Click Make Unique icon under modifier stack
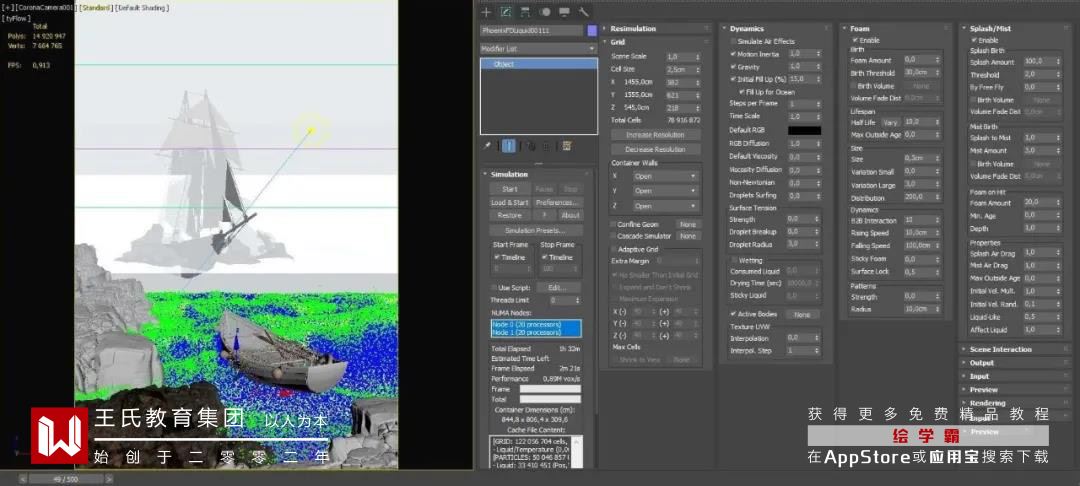The width and height of the screenshot is (1080, 486). (x=532, y=146)
